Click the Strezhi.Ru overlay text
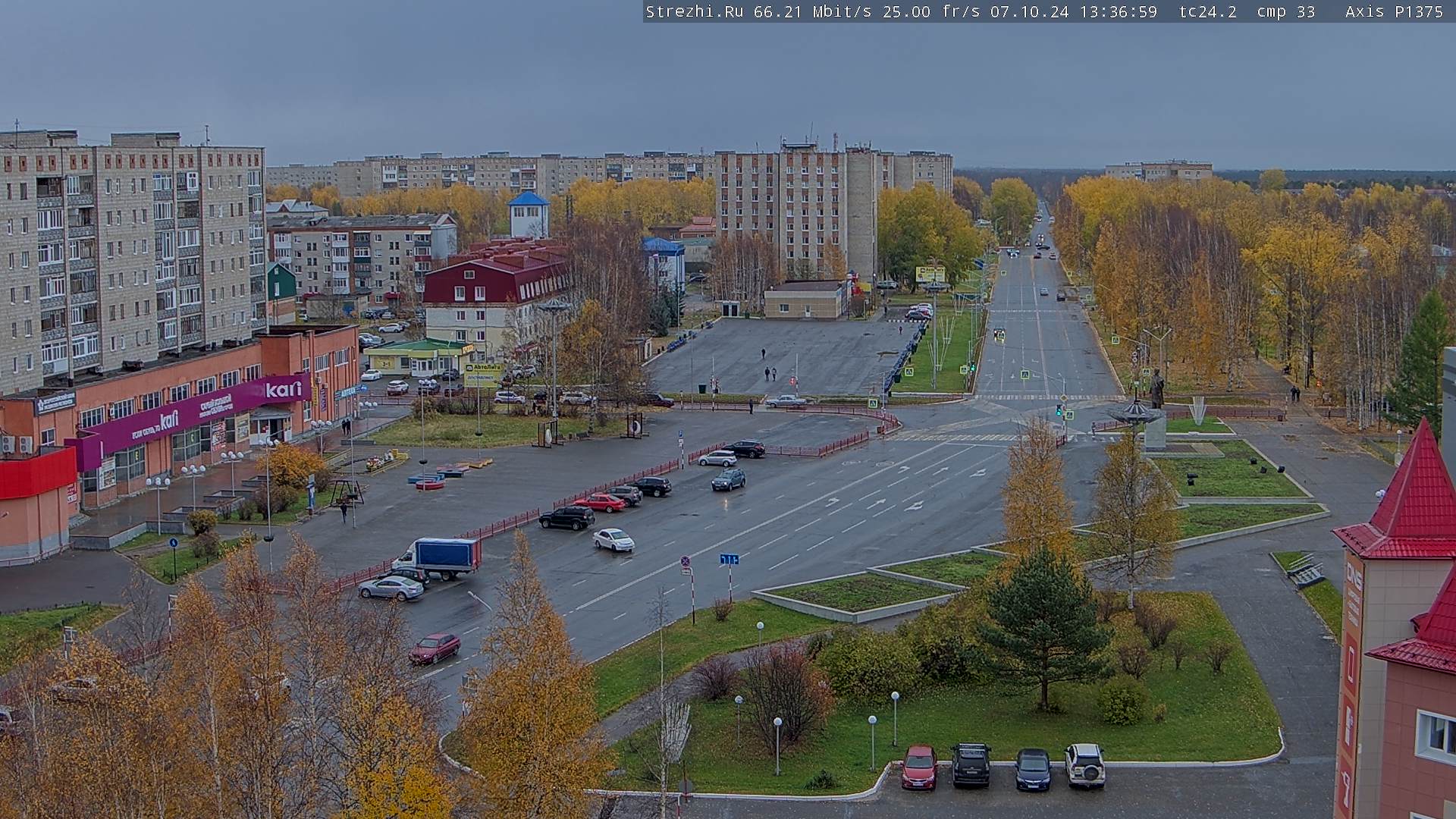The height and width of the screenshot is (819, 1456). [x=695, y=11]
